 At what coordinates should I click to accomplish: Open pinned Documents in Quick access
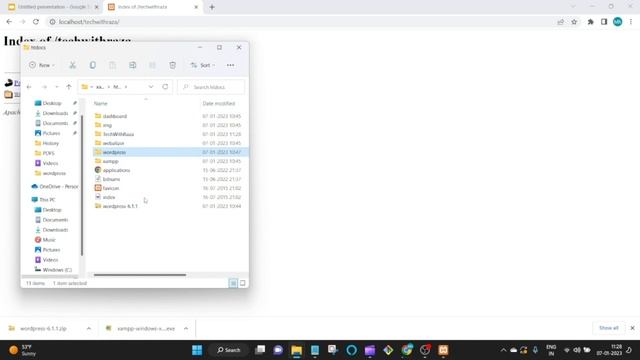tap(55, 123)
